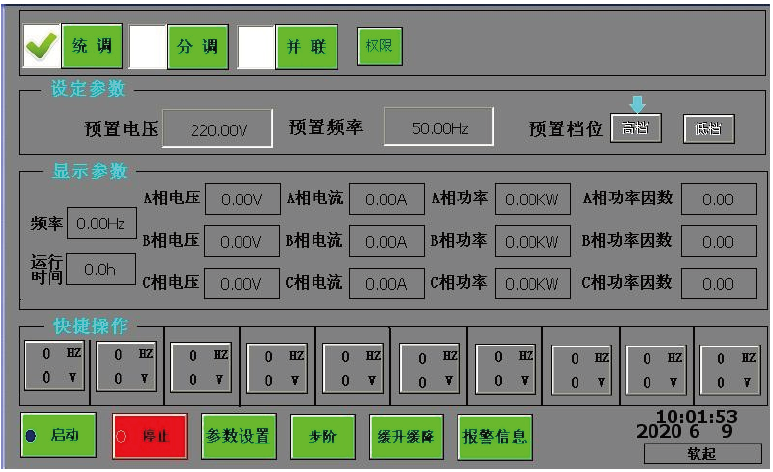Open the 步阶 step page

(x=316, y=436)
